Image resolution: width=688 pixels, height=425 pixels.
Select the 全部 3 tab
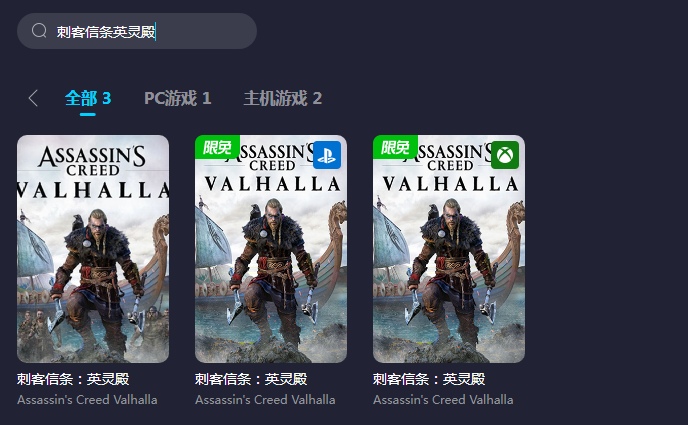pyautogui.click(x=88, y=98)
